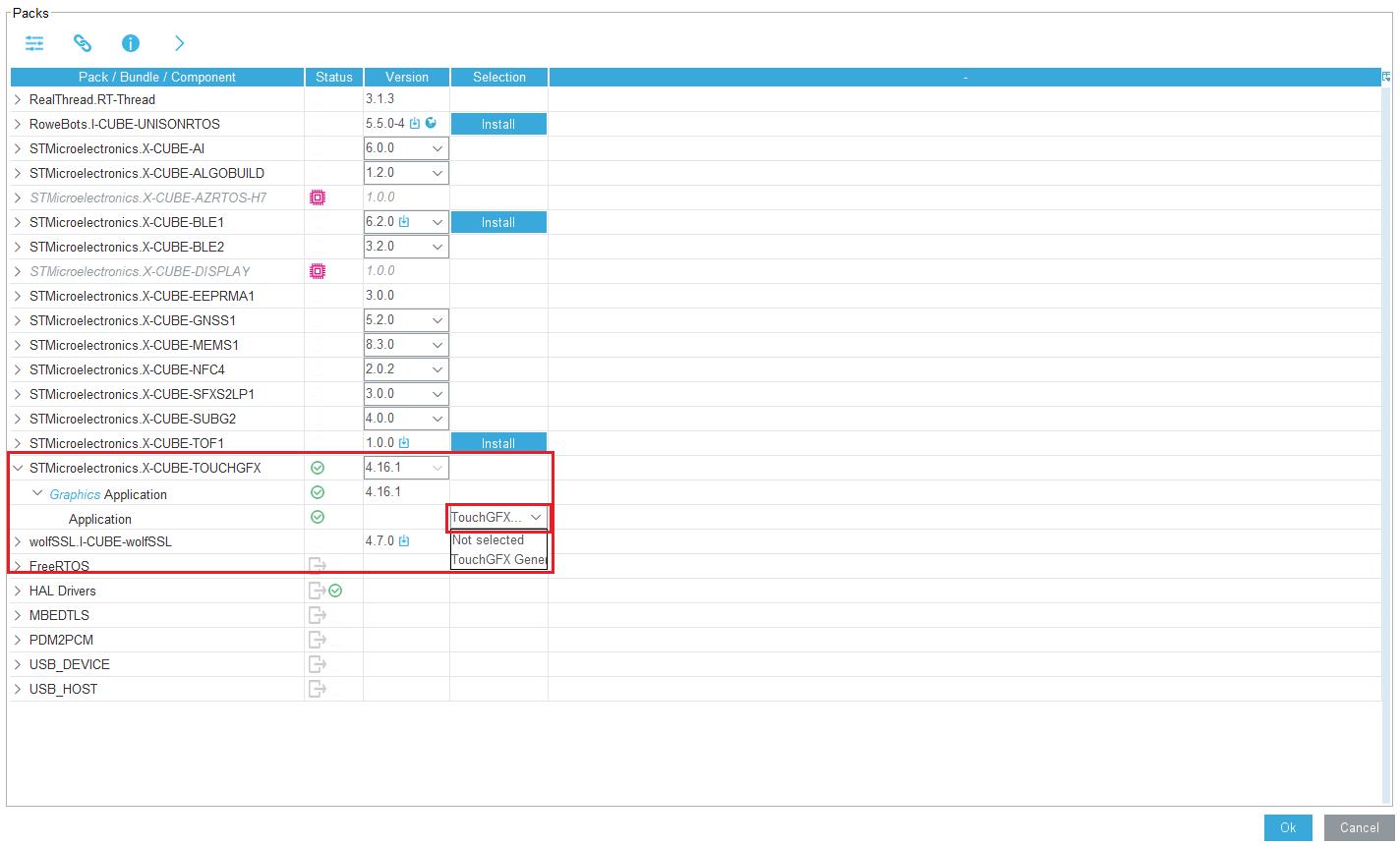
Task: Click HAL Drivers status arrow icon
Action: [318, 591]
